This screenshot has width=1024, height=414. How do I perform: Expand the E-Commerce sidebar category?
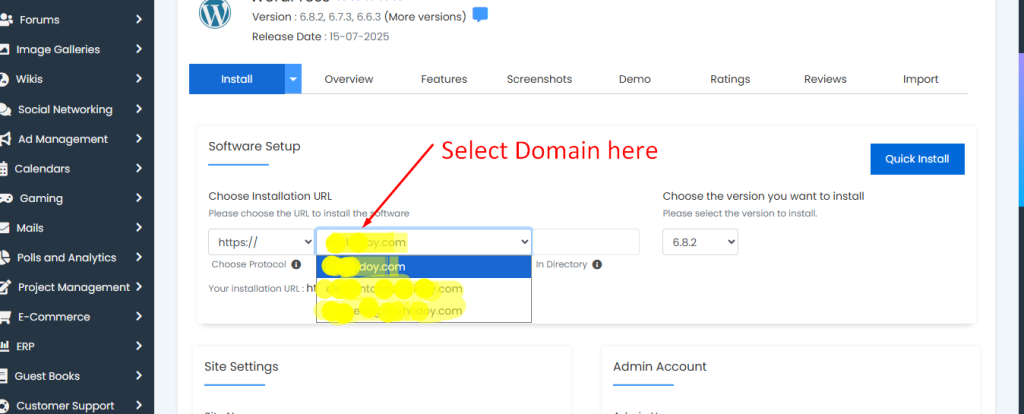[x=138, y=317]
